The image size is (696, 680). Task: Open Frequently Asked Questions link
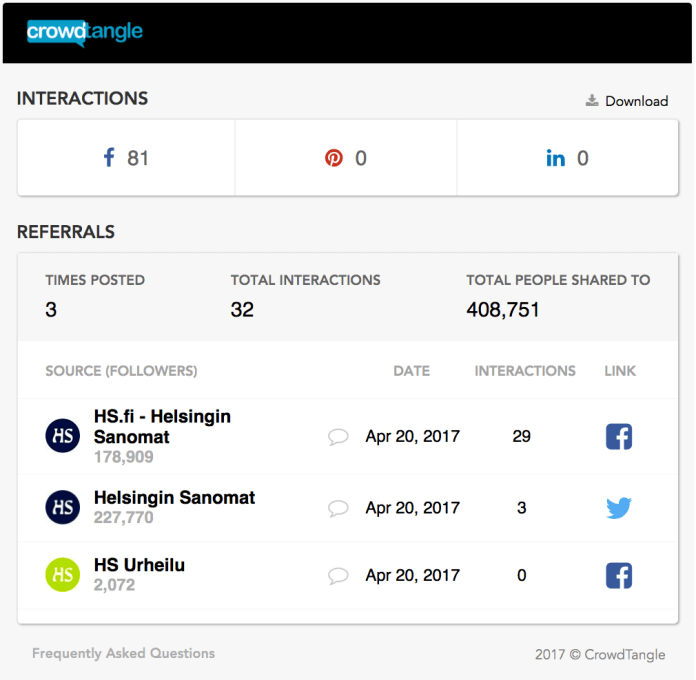pos(123,653)
